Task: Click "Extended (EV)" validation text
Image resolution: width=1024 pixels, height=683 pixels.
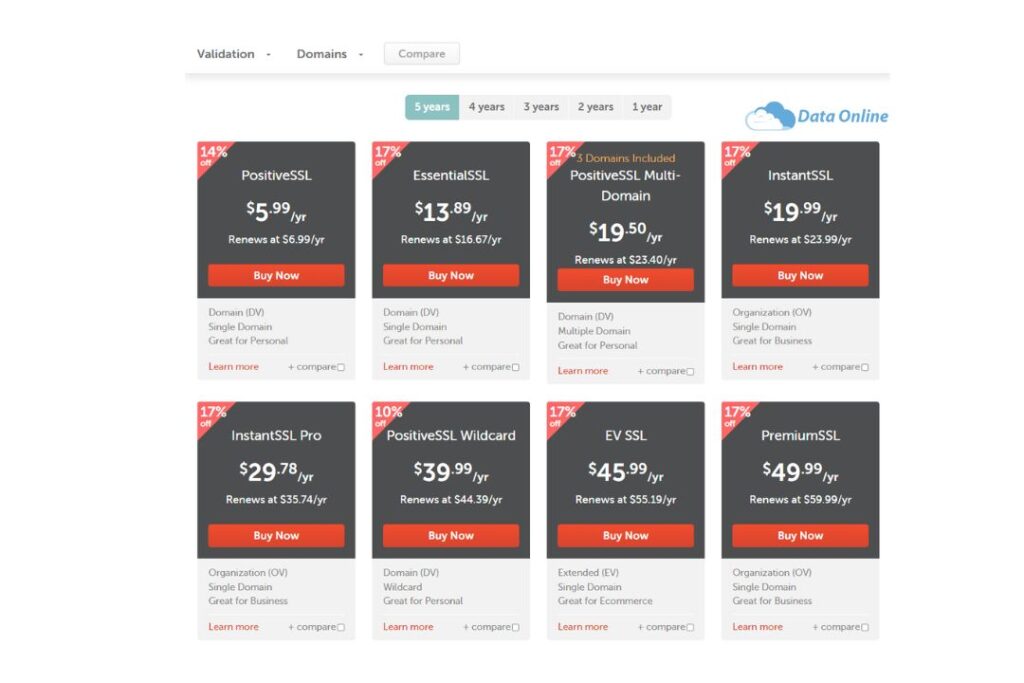Action: click(x=588, y=573)
